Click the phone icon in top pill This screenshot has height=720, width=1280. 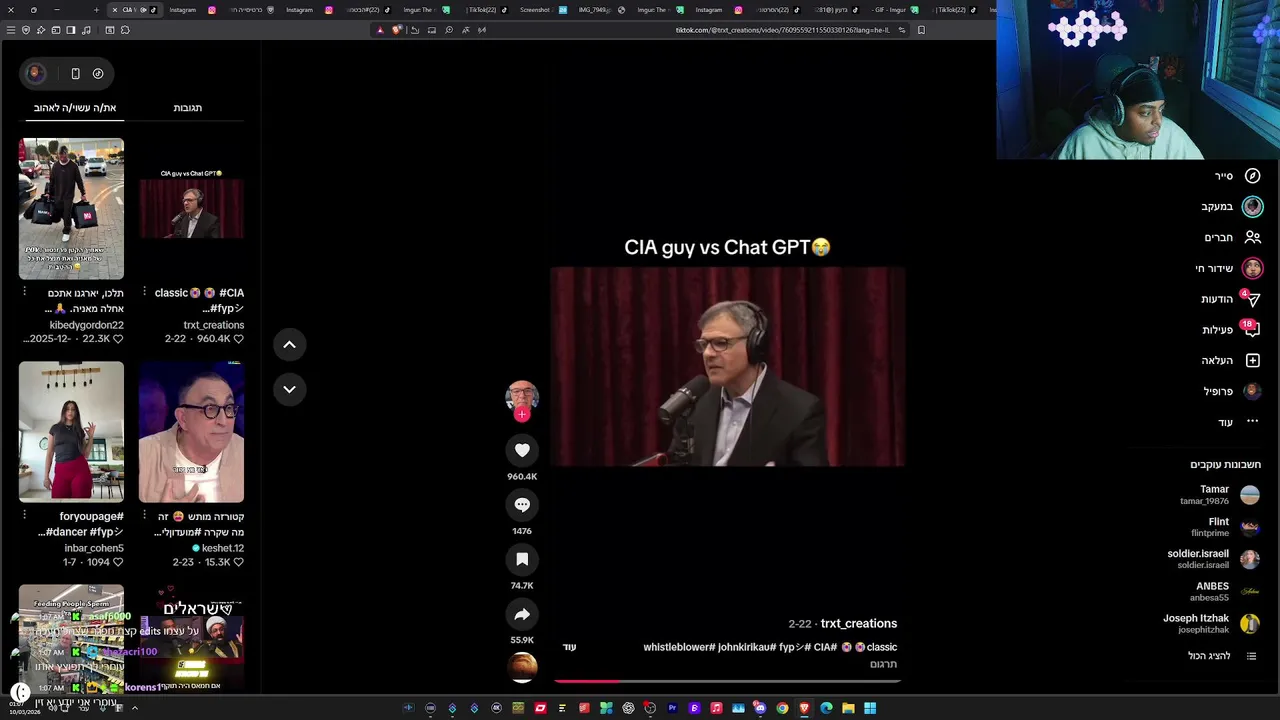[75, 73]
